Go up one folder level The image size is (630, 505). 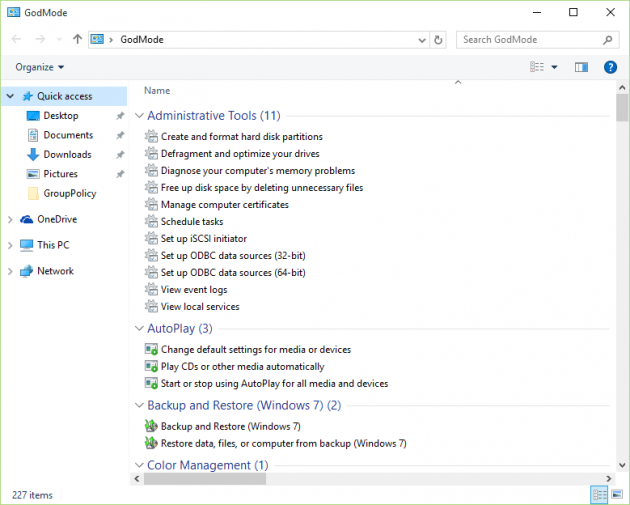[78, 39]
